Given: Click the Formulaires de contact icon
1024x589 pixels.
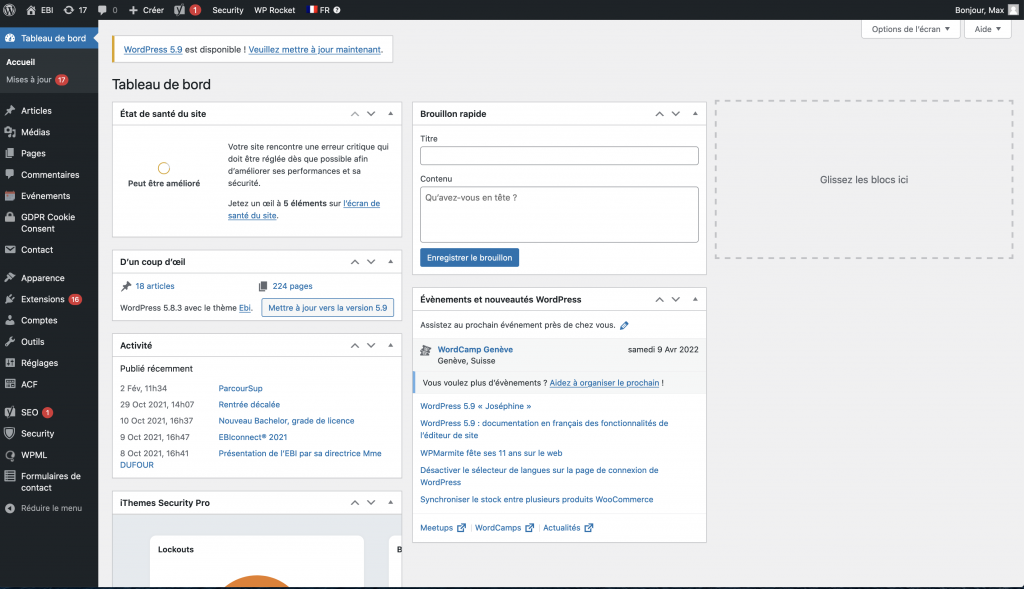Looking at the screenshot, I should point(10,476).
